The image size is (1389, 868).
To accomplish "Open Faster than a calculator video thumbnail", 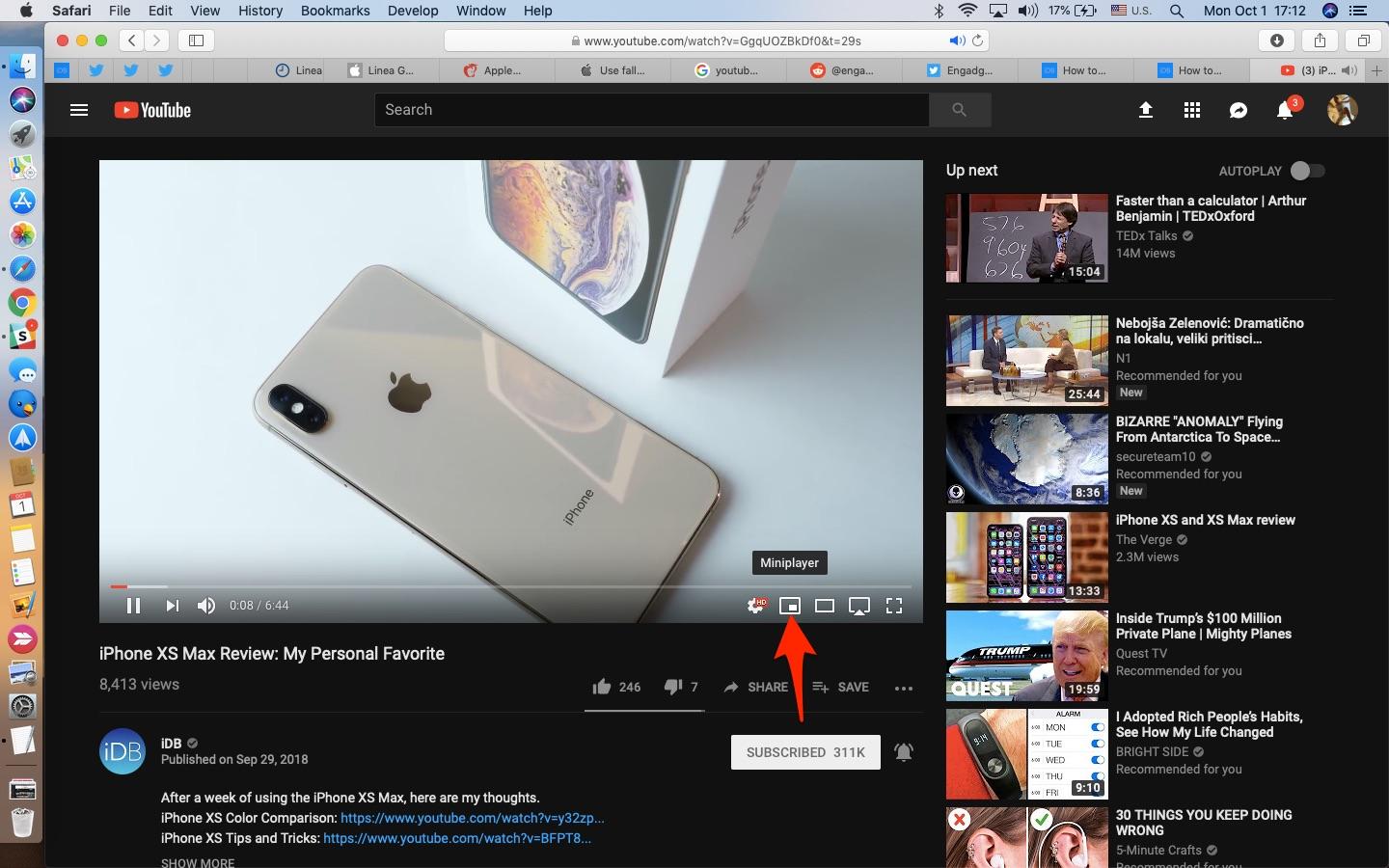I will 1027,238.
